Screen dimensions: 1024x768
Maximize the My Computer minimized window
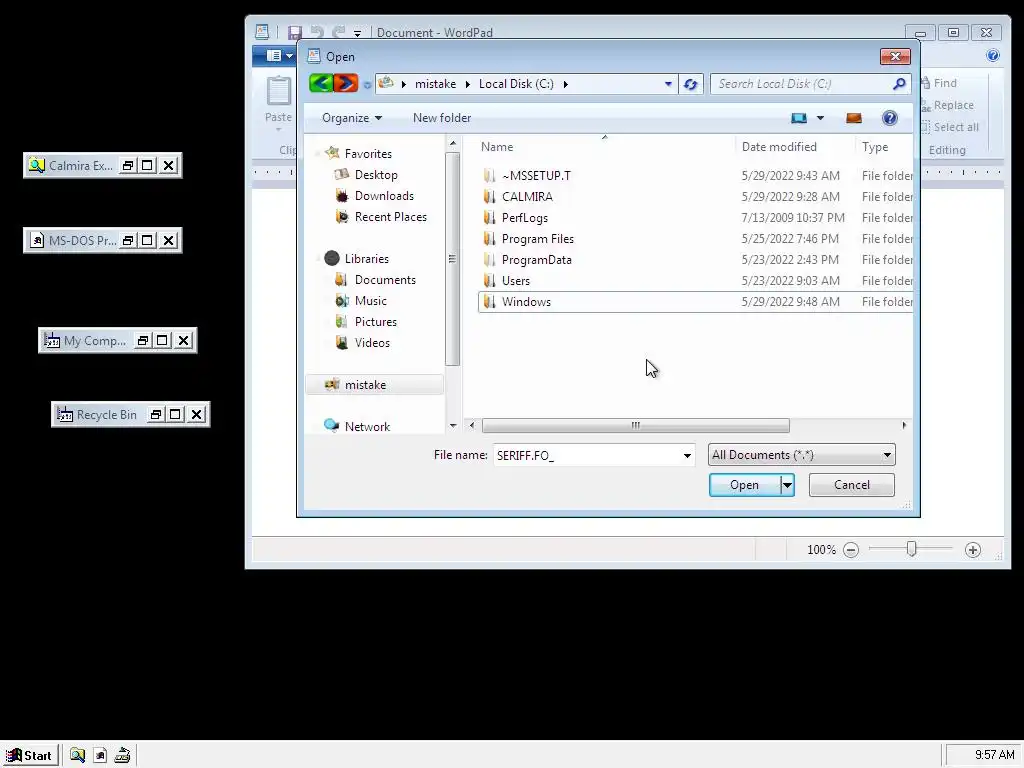(162, 340)
